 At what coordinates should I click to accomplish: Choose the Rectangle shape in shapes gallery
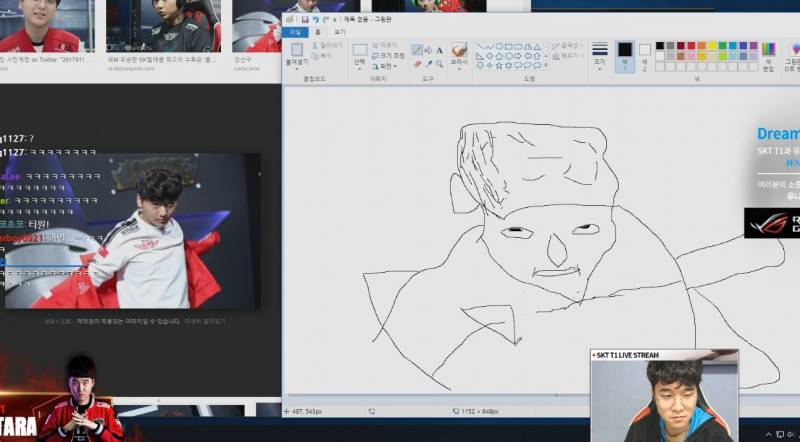pos(509,46)
